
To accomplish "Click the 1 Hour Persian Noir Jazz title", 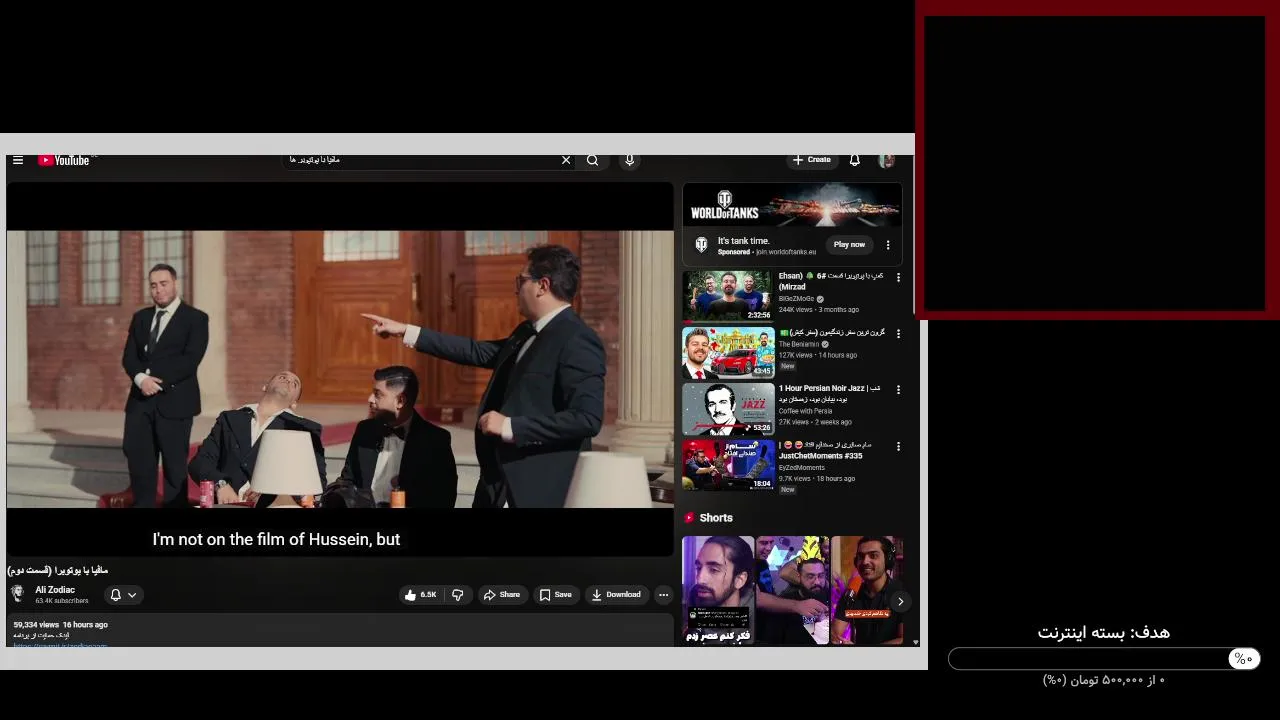I will (829, 393).
